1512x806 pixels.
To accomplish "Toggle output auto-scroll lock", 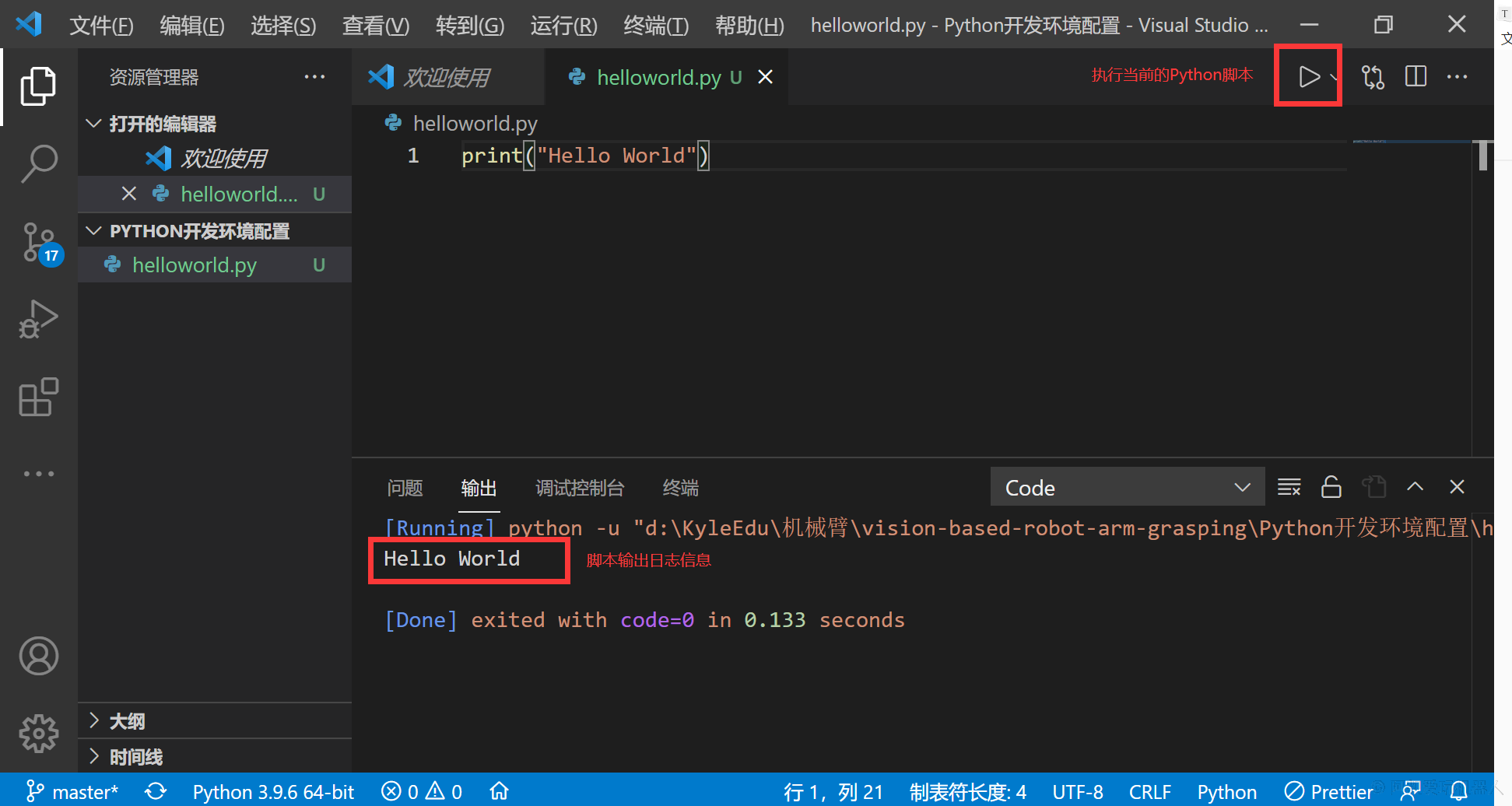I will click(1331, 487).
